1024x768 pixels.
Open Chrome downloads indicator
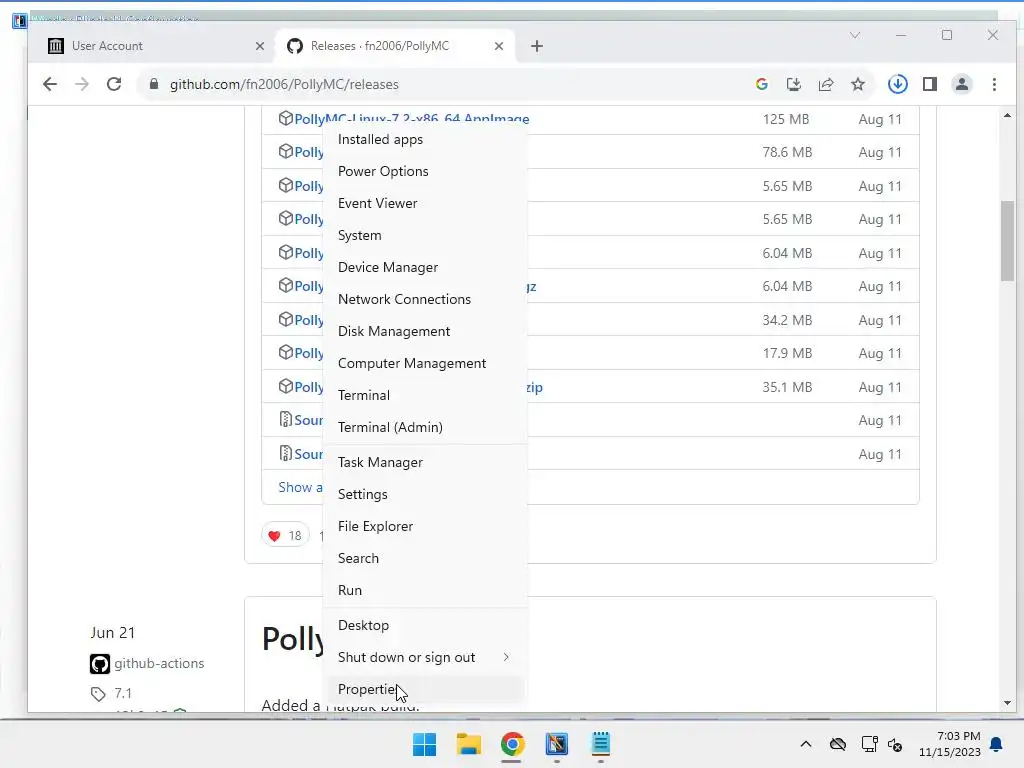898,84
